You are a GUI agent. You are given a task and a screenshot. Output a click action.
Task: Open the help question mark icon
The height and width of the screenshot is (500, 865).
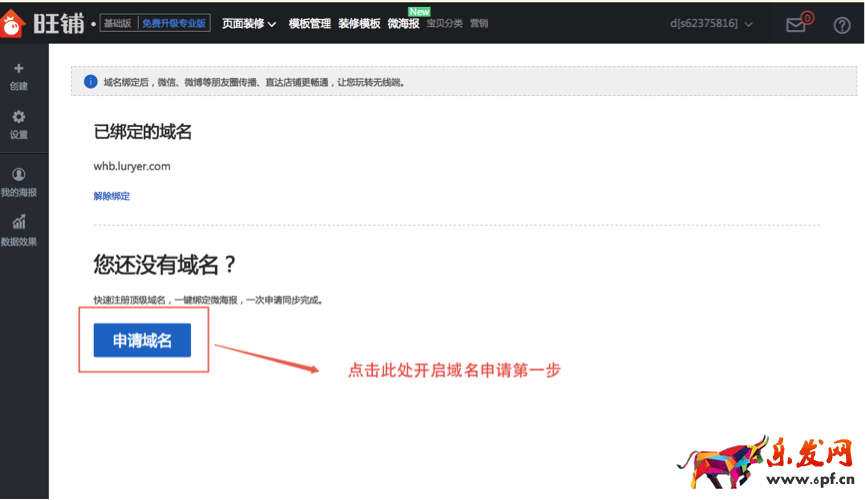pyautogui.click(x=842, y=25)
